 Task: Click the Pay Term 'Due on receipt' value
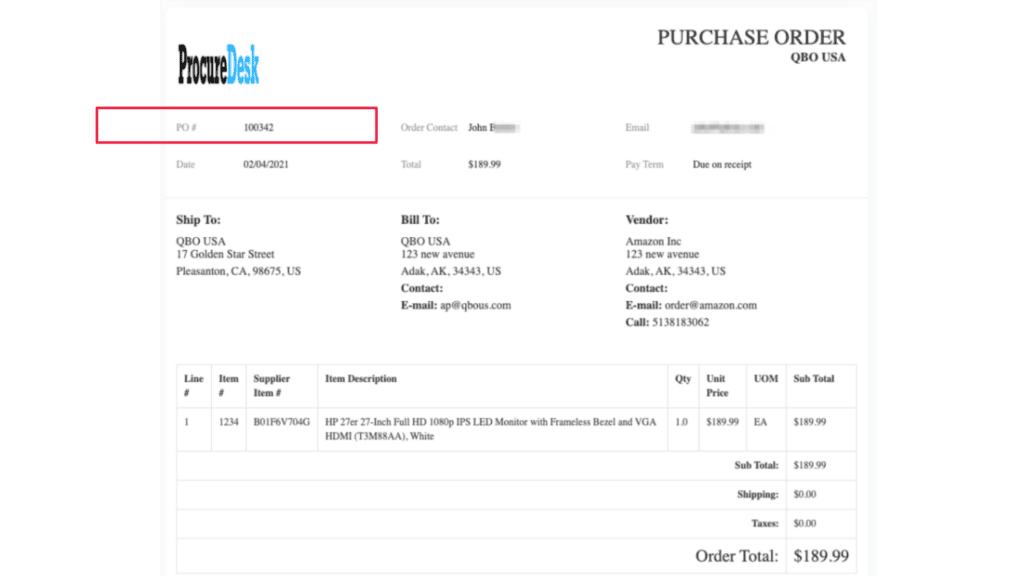click(x=721, y=165)
